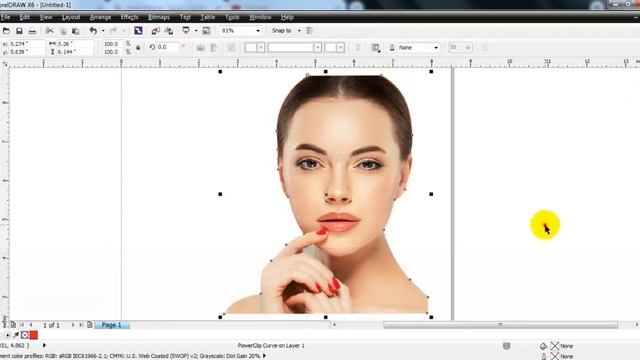The width and height of the screenshot is (640, 360).
Task: Open the zoom level 81% dropdown
Action: (x=258, y=31)
